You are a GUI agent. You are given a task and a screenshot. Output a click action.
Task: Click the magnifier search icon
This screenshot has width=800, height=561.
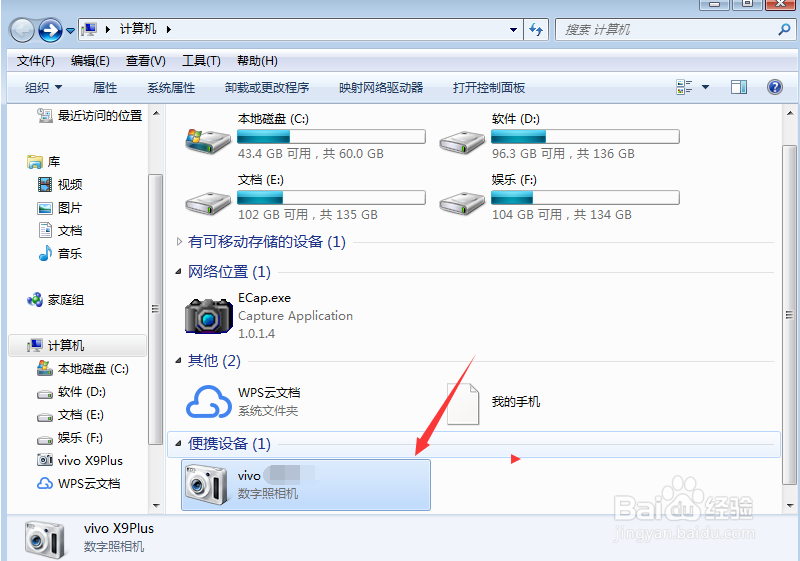coord(784,30)
